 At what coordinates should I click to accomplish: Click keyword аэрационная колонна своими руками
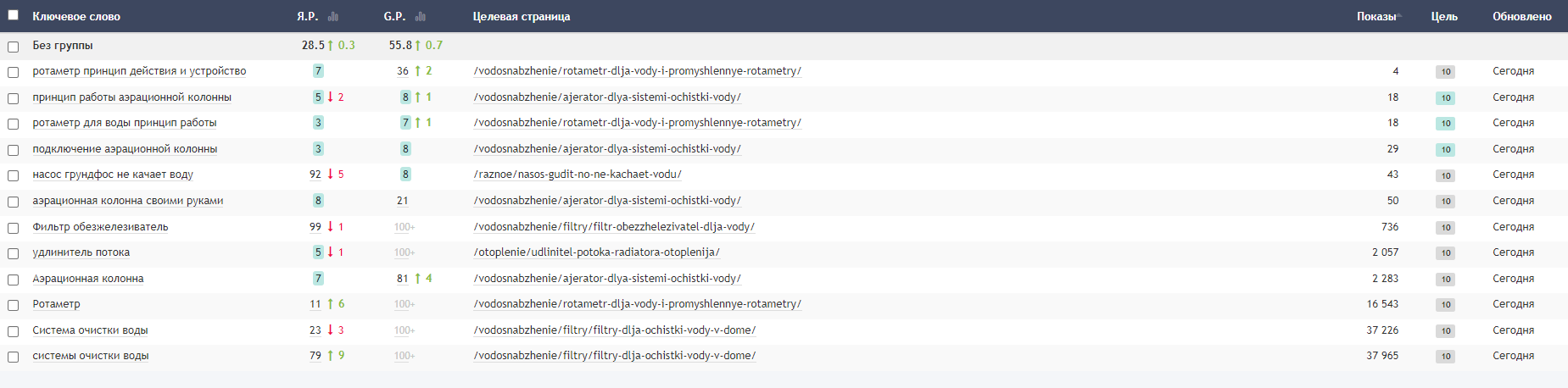pyautogui.click(x=128, y=201)
